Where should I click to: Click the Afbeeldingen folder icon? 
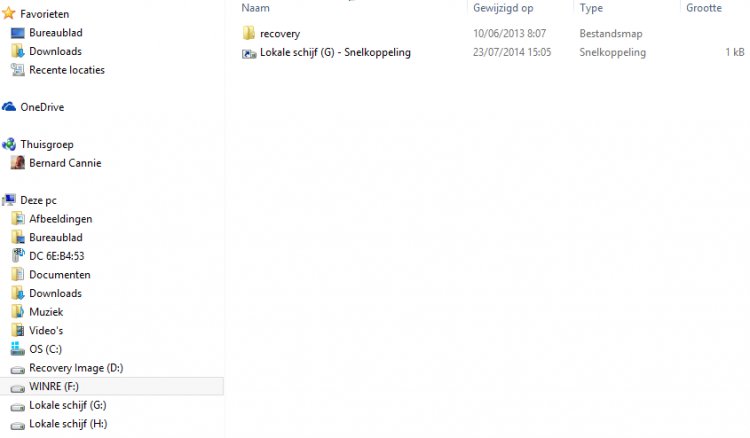[x=18, y=219]
